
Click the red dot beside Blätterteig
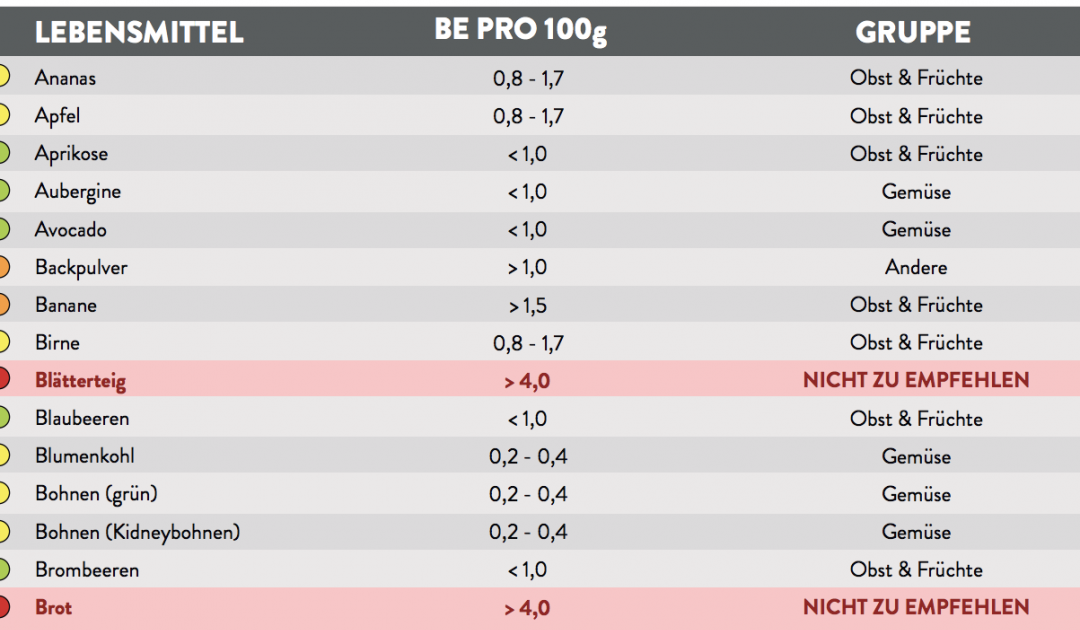point(3,380)
